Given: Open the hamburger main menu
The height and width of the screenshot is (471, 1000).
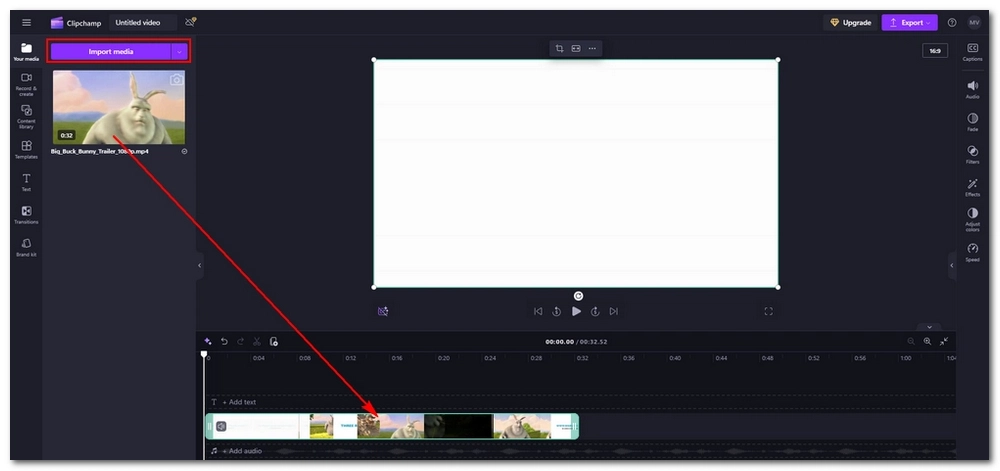Looking at the screenshot, I should click(26, 23).
